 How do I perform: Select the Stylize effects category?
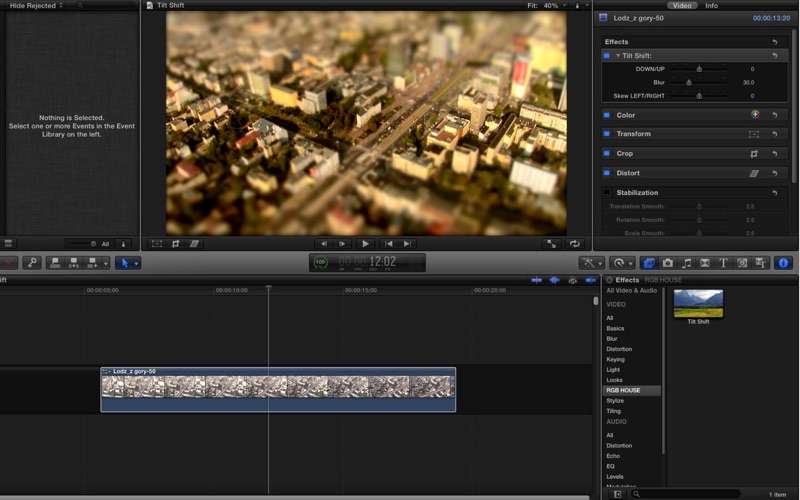tap(616, 400)
